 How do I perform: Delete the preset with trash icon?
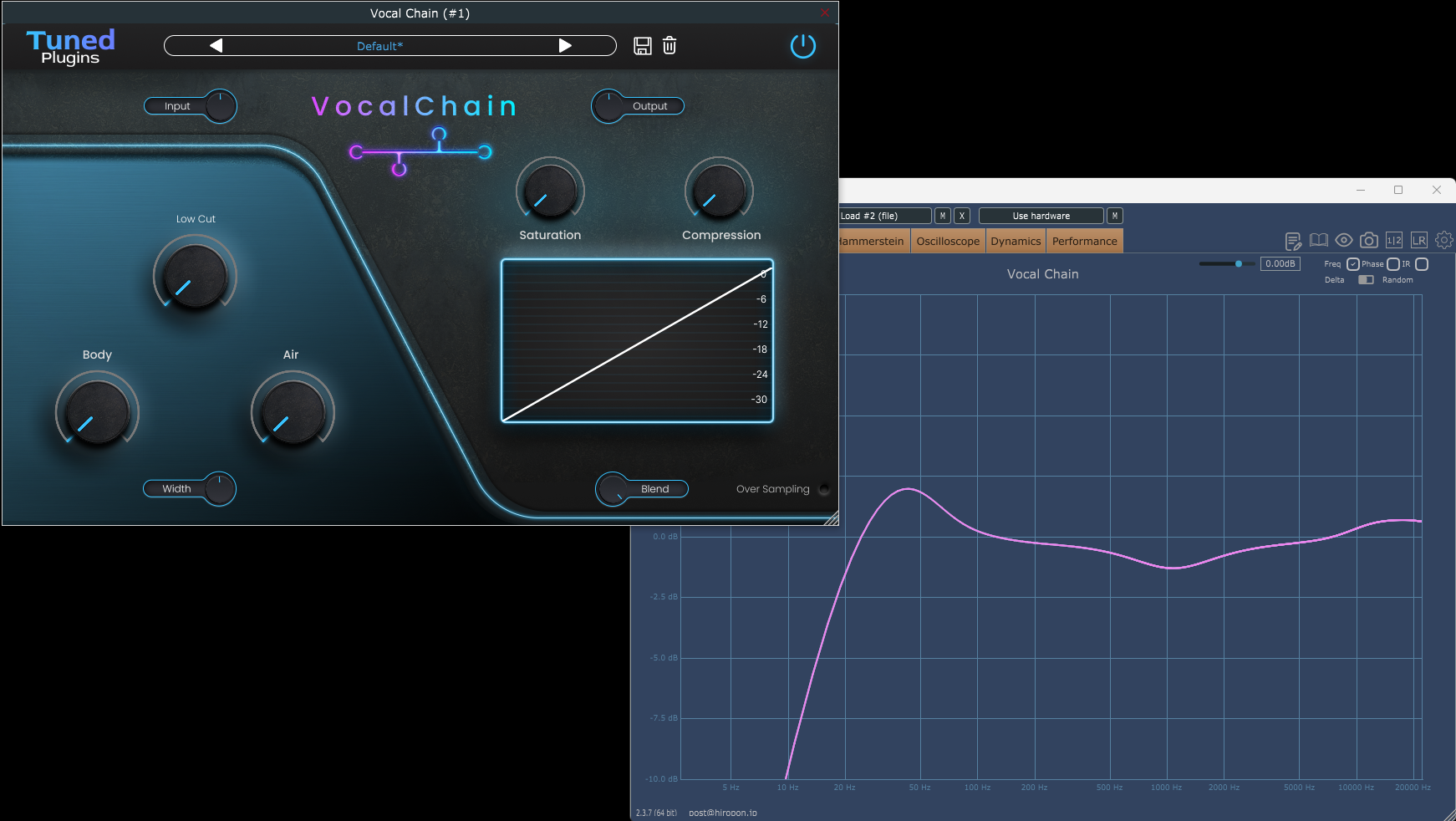point(669,46)
